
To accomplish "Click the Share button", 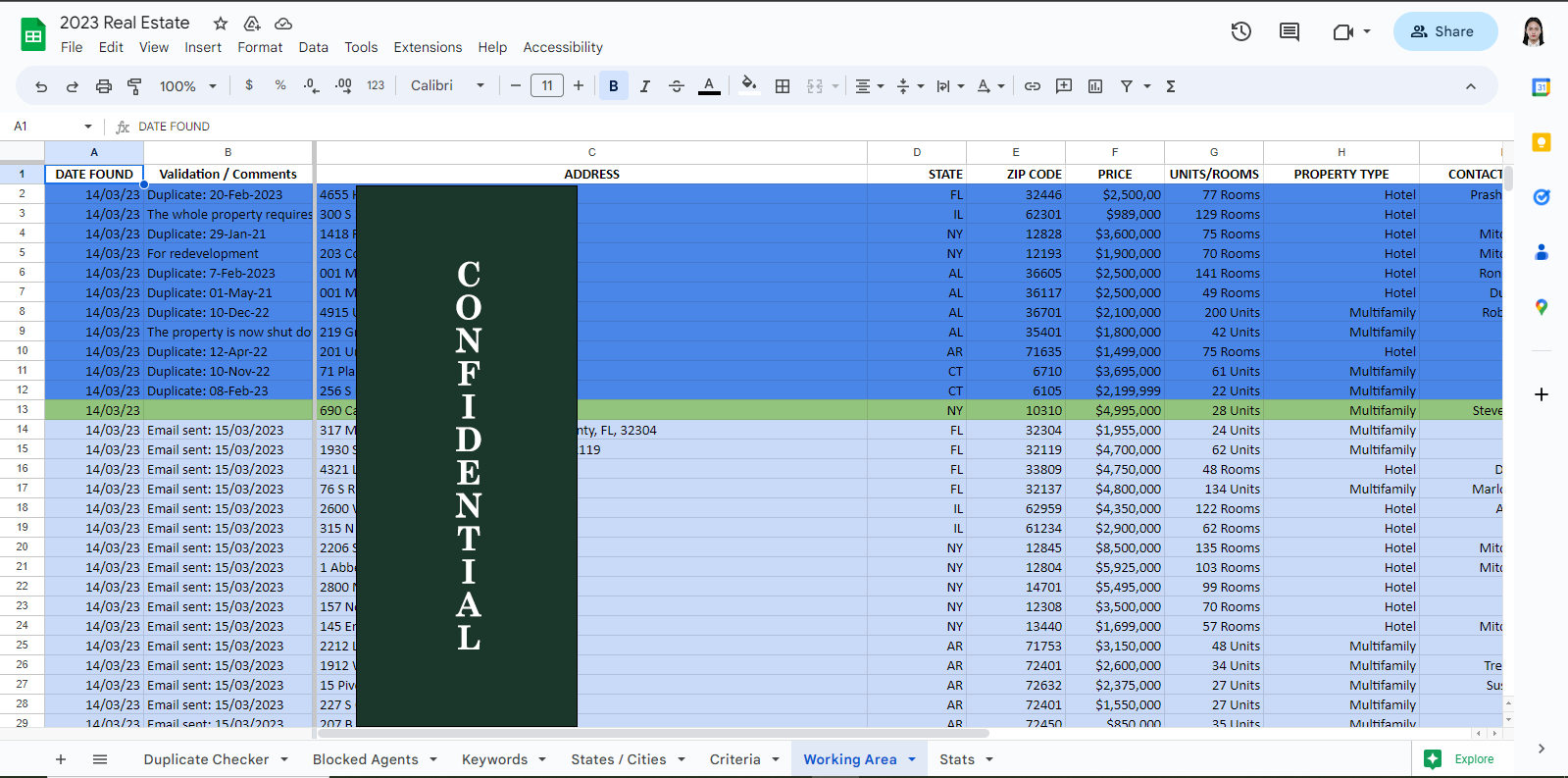I will (1444, 31).
